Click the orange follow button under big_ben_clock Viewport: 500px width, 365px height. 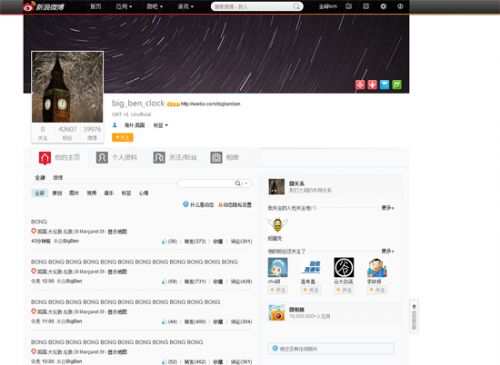pos(122,137)
